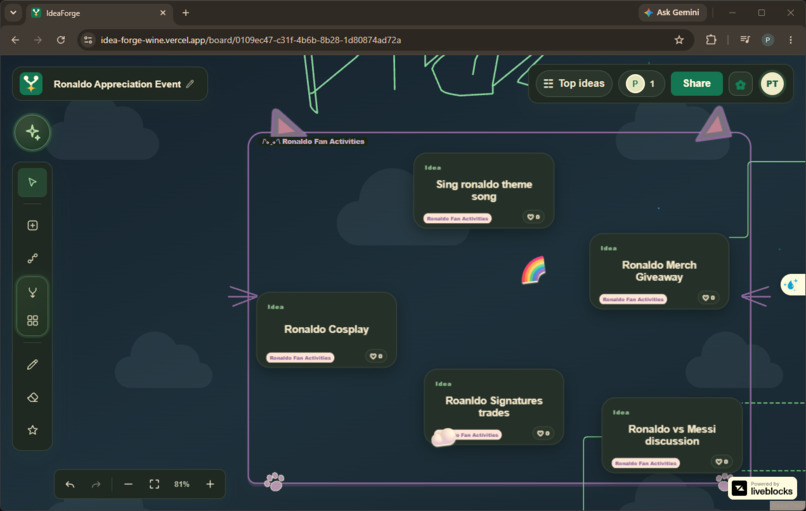Screen dimensions: 806x511
Task: Select the Ronaldo vs Messi discussion card
Action: (x=672, y=435)
